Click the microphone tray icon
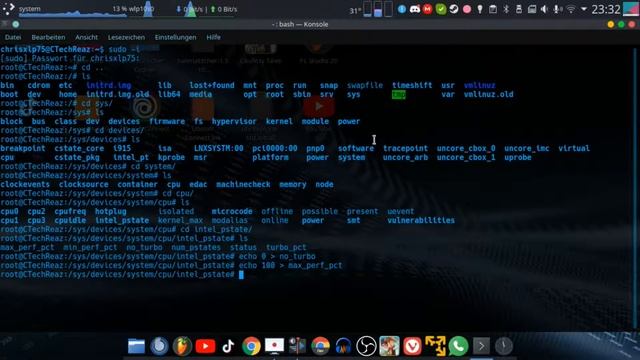 coord(557,9)
